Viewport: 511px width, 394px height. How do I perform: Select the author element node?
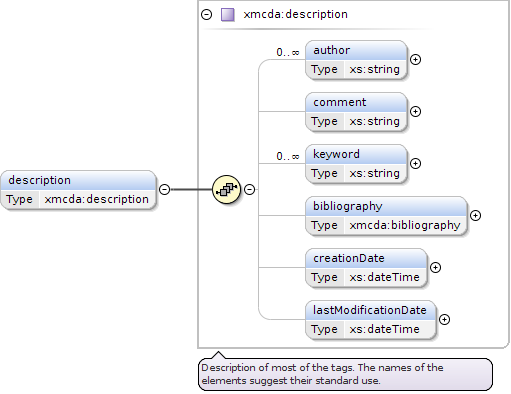coord(356,60)
